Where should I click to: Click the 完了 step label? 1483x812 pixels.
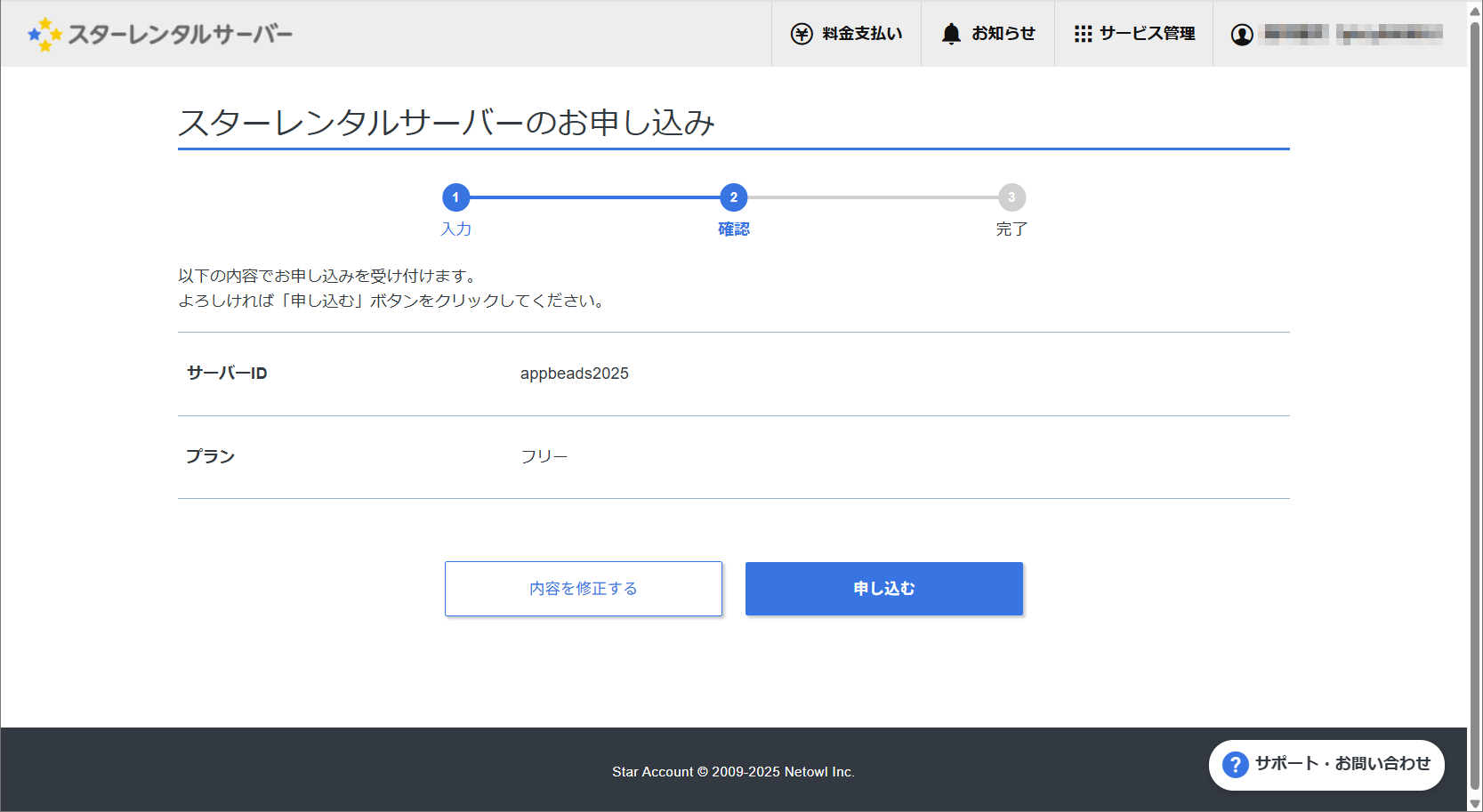point(1012,229)
